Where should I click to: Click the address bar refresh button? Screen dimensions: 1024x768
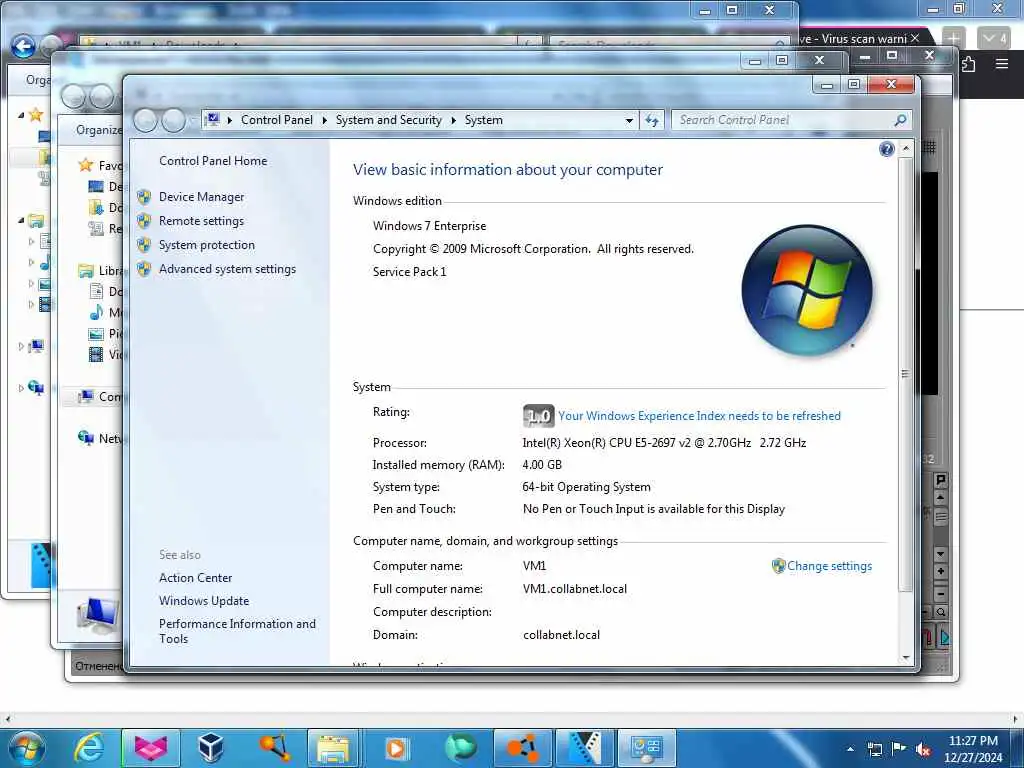652,120
